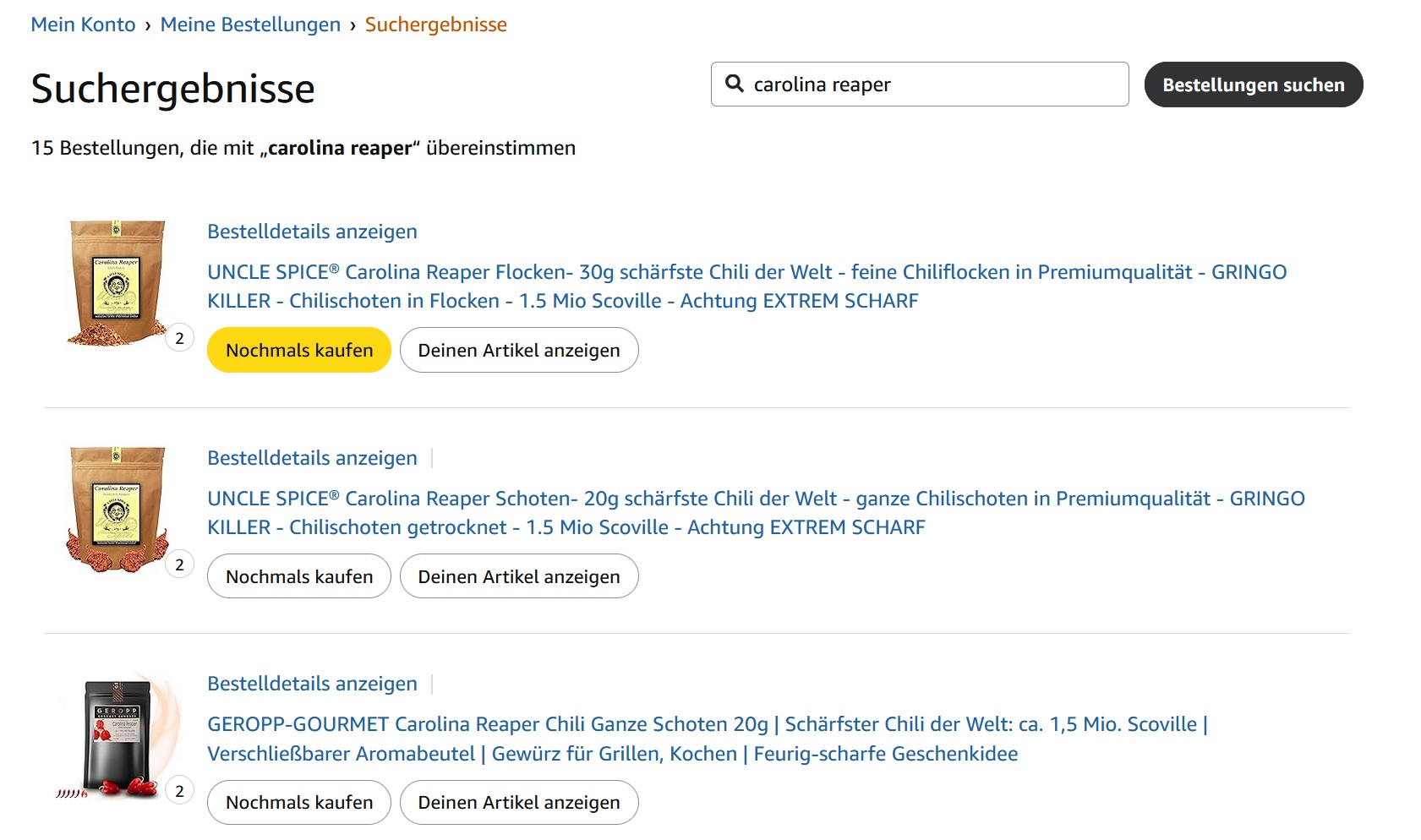
Task: Focus the order search input field
Action: pos(920,84)
